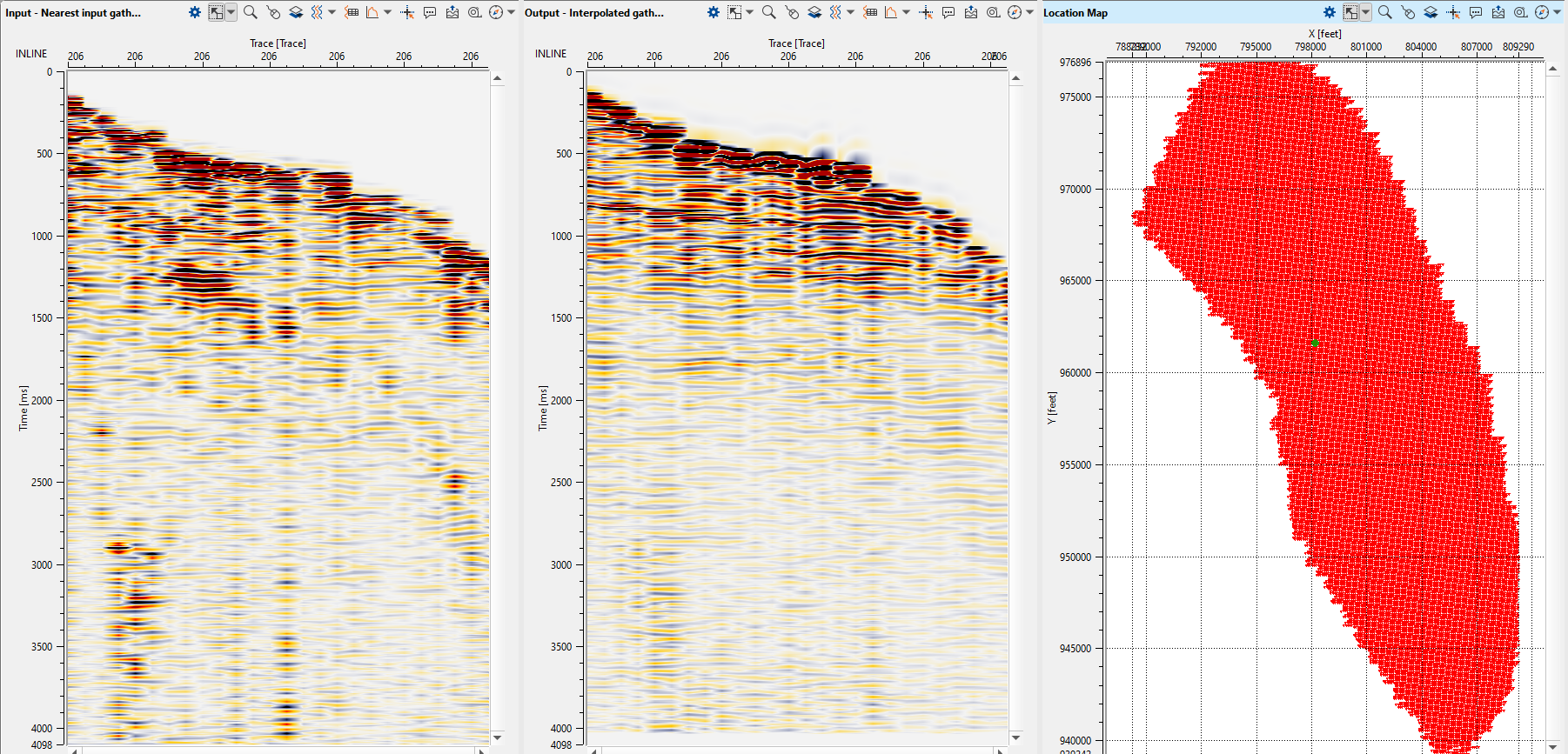
Task: Expand spectrum curve dropdown in Input panel
Action: pos(387,12)
